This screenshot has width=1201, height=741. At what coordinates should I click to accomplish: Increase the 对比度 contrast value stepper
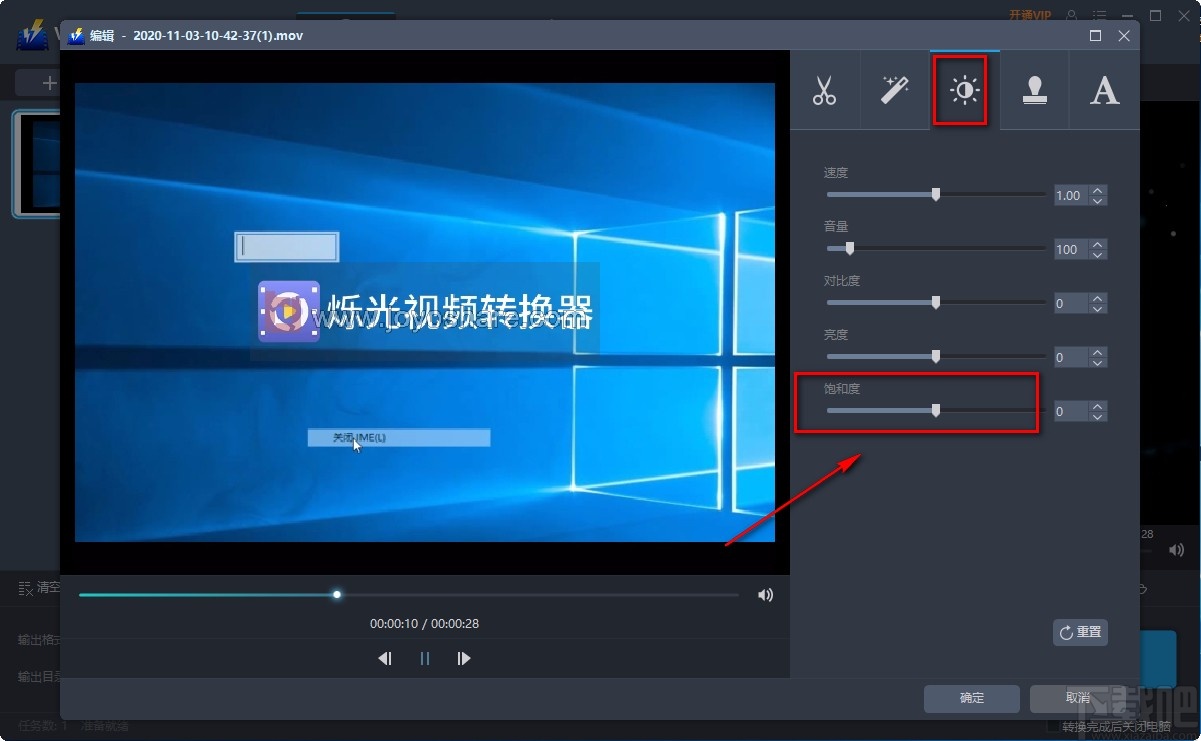pyautogui.click(x=1097, y=297)
